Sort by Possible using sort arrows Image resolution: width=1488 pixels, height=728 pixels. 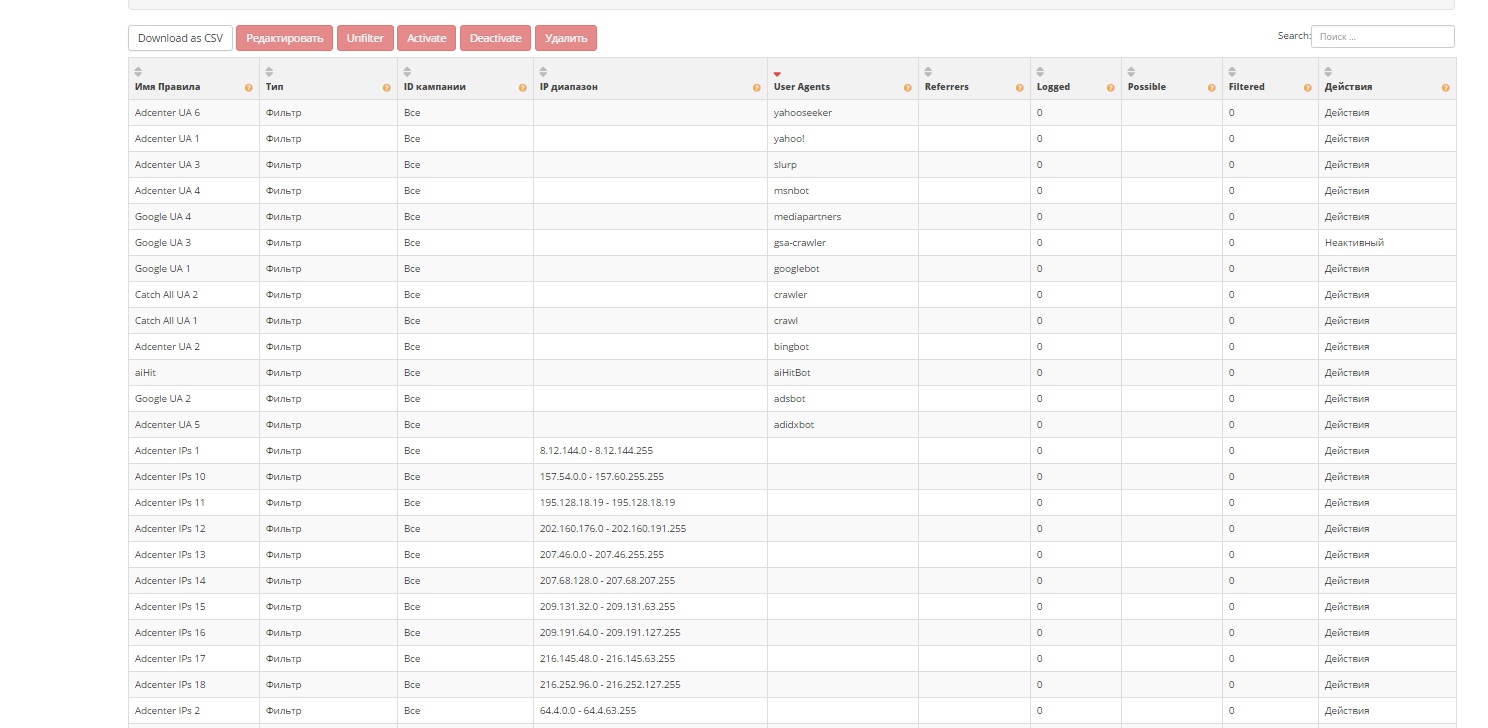coord(1131,71)
